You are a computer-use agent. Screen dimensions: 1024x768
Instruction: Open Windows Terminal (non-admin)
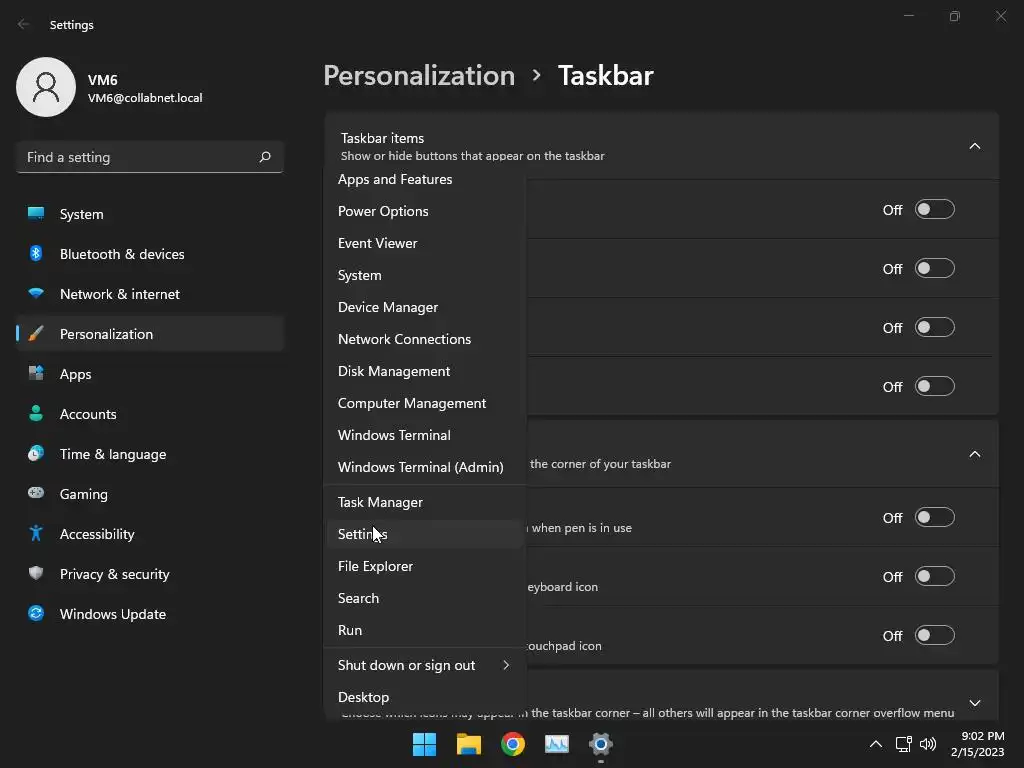pos(424,435)
